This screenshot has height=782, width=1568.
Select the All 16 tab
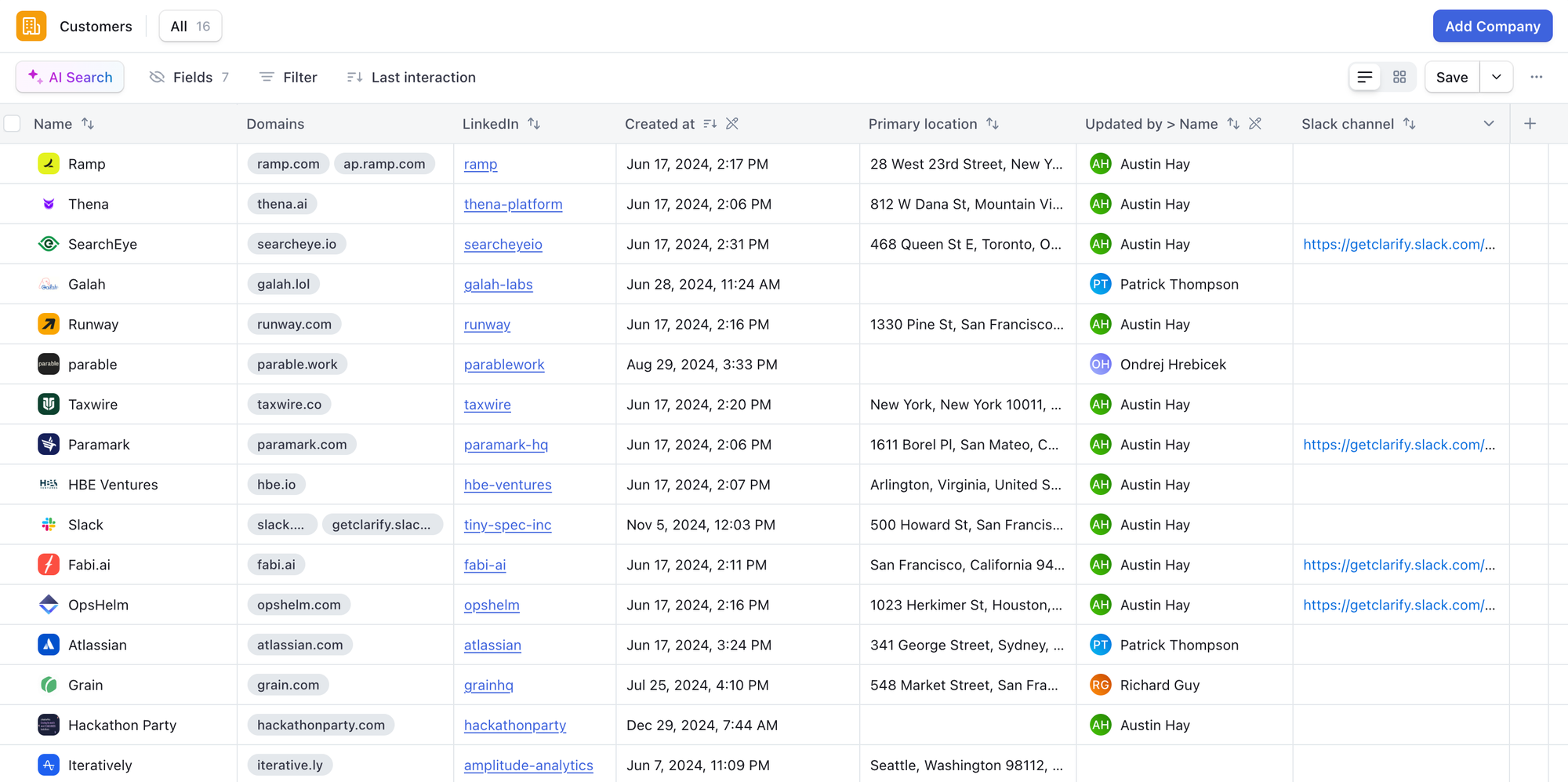pyautogui.click(x=191, y=26)
